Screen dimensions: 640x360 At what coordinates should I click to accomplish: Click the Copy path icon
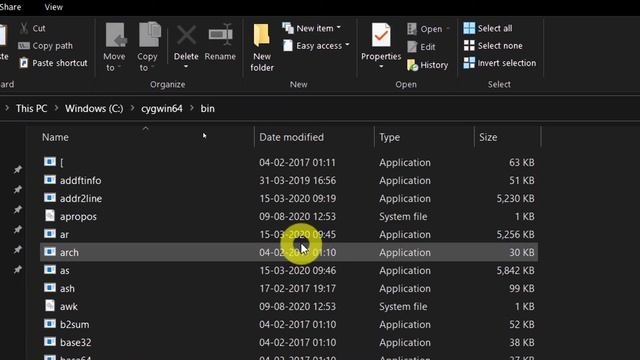point(24,46)
